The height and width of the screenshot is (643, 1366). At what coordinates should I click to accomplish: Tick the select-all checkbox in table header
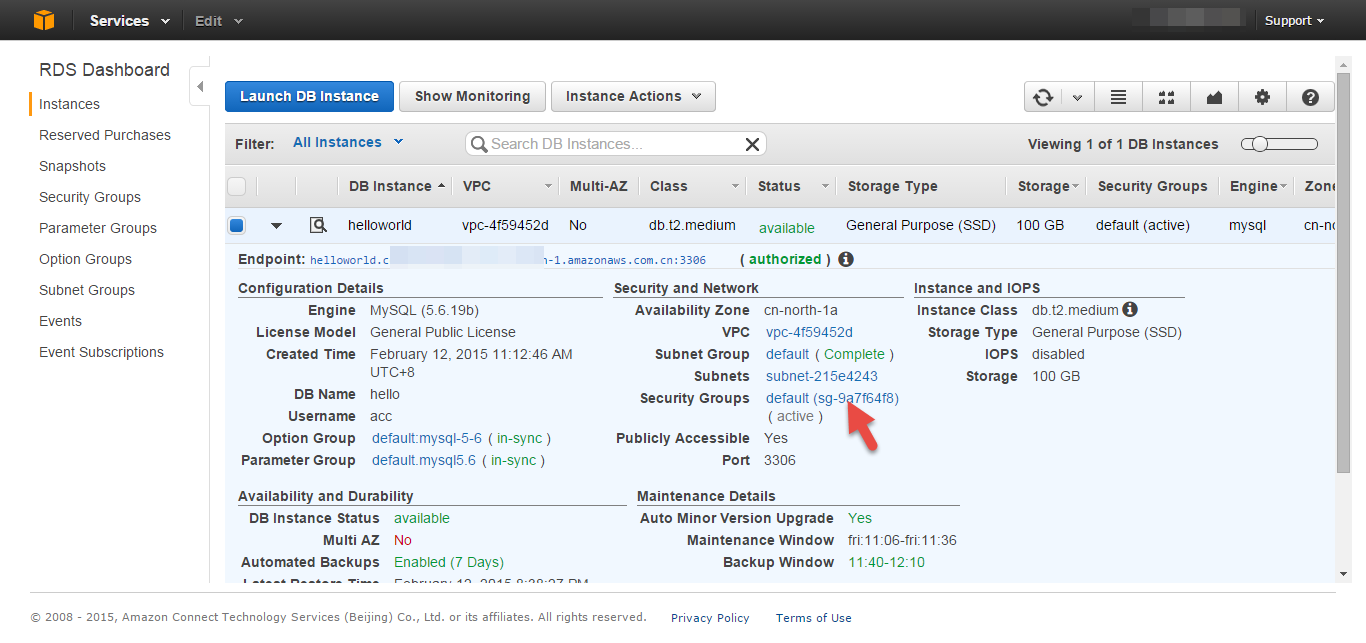(x=237, y=186)
